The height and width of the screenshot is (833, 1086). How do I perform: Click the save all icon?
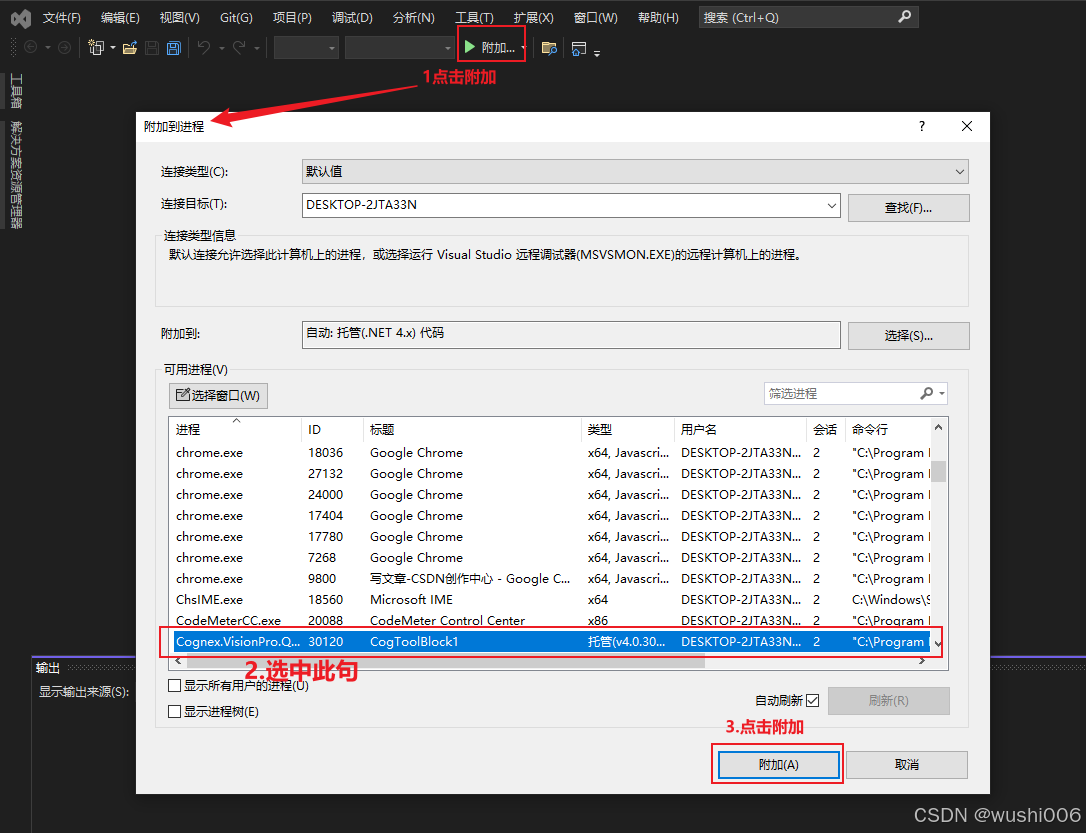(174, 47)
